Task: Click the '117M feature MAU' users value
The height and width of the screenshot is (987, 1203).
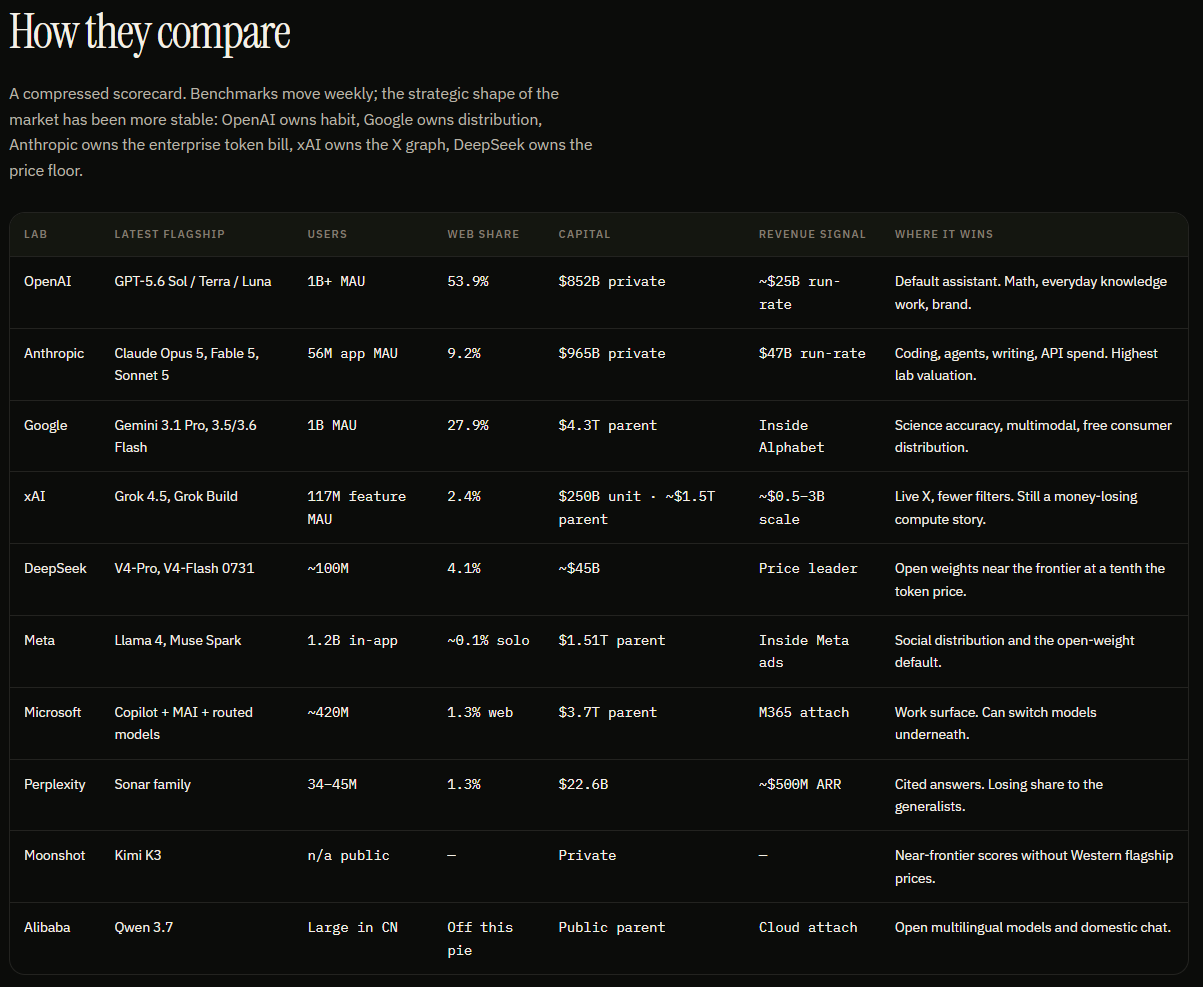Action: 357,507
